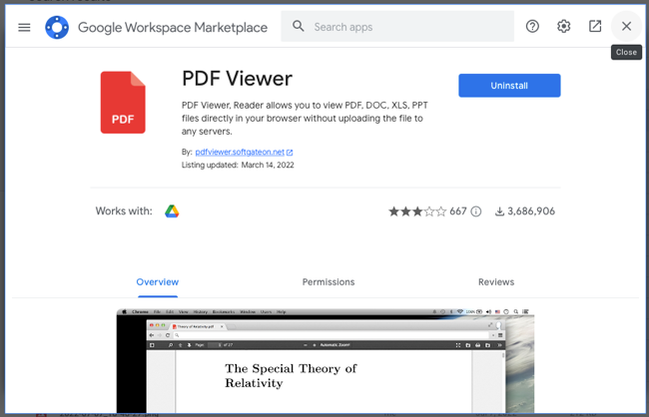This screenshot has height=417, width=649.
Task: Click the search magnifier icon
Action: click(x=298, y=27)
